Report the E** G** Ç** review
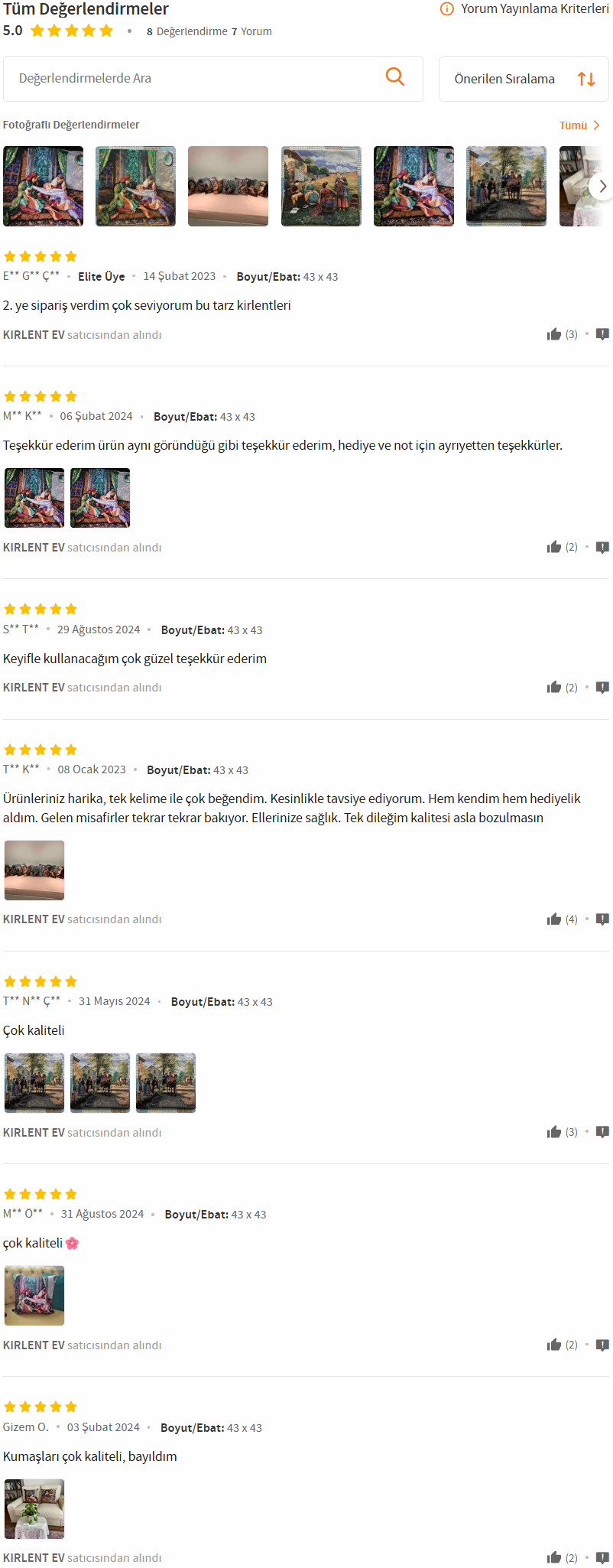Image resolution: width=613 pixels, height=1568 pixels. tap(602, 334)
